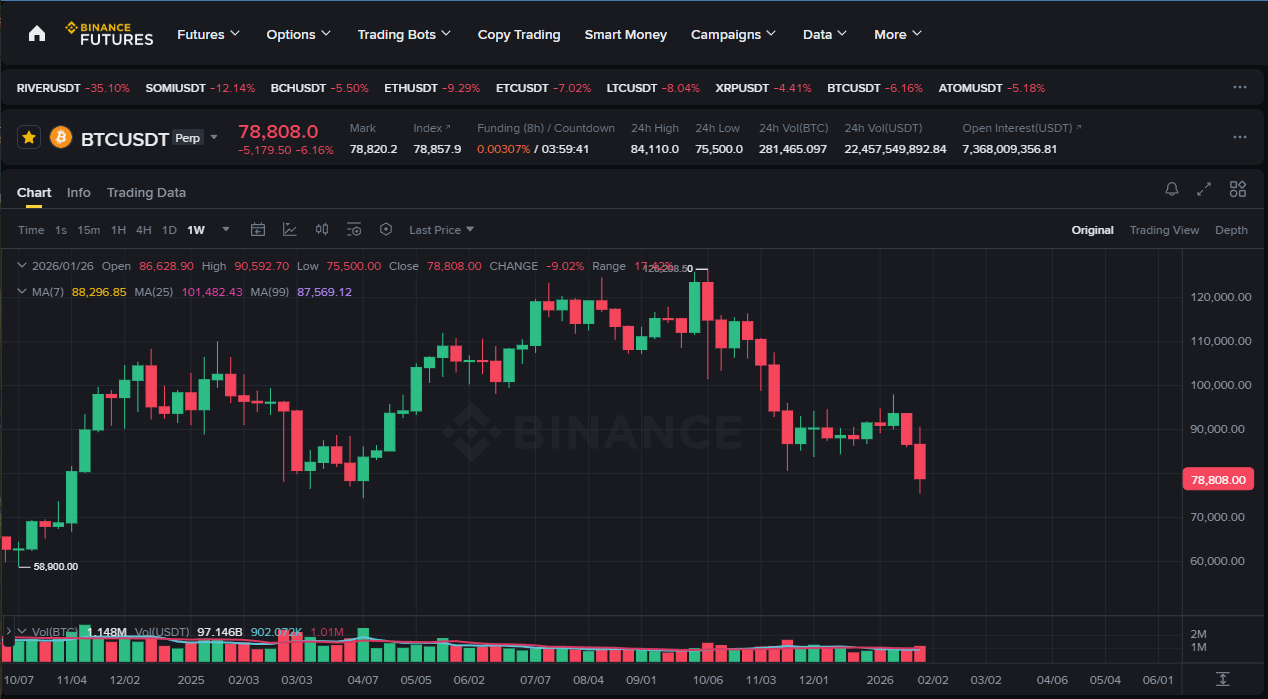Open the chart display settings icon
Viewport: 1268px width, 699px height.
[354, 230]
